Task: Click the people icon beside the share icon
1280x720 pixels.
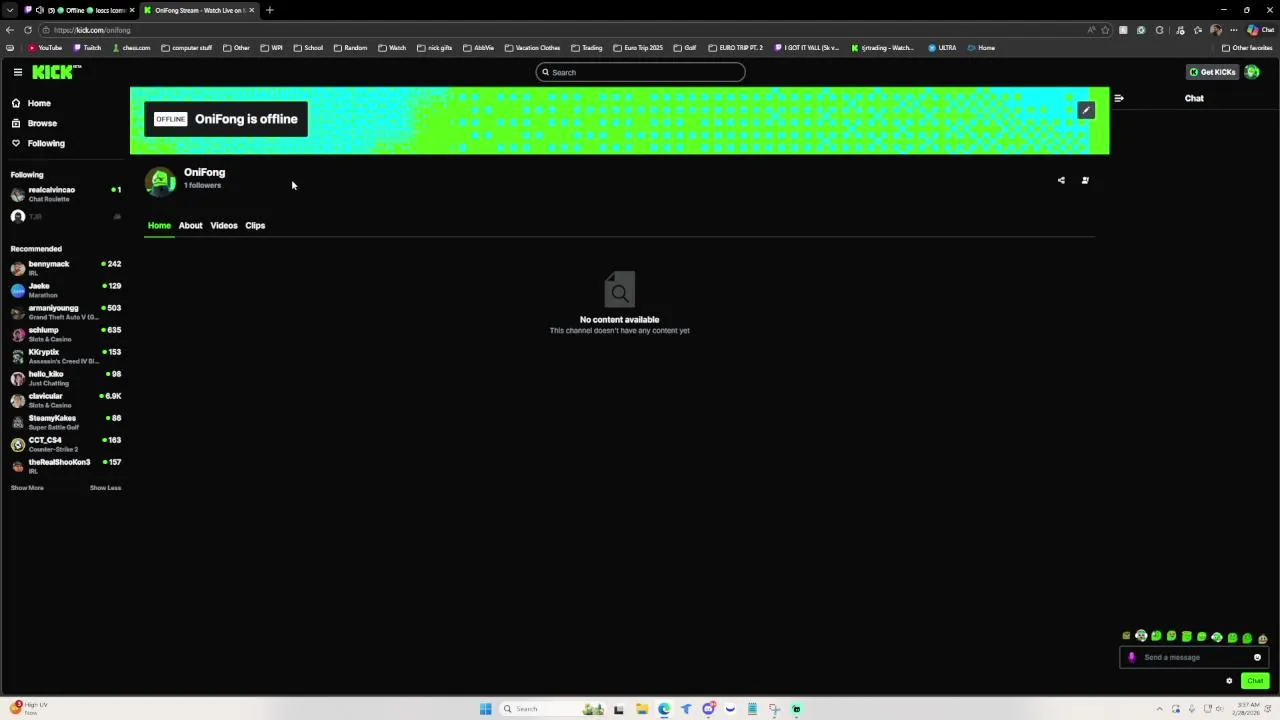Action: pos(1085,181)
